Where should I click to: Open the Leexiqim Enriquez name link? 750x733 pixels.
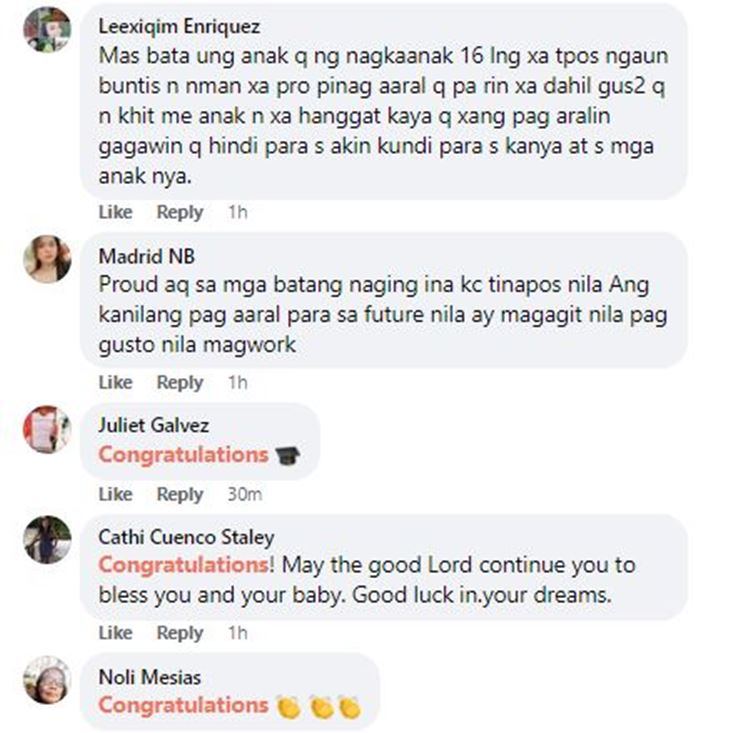[x=179, y=26]
